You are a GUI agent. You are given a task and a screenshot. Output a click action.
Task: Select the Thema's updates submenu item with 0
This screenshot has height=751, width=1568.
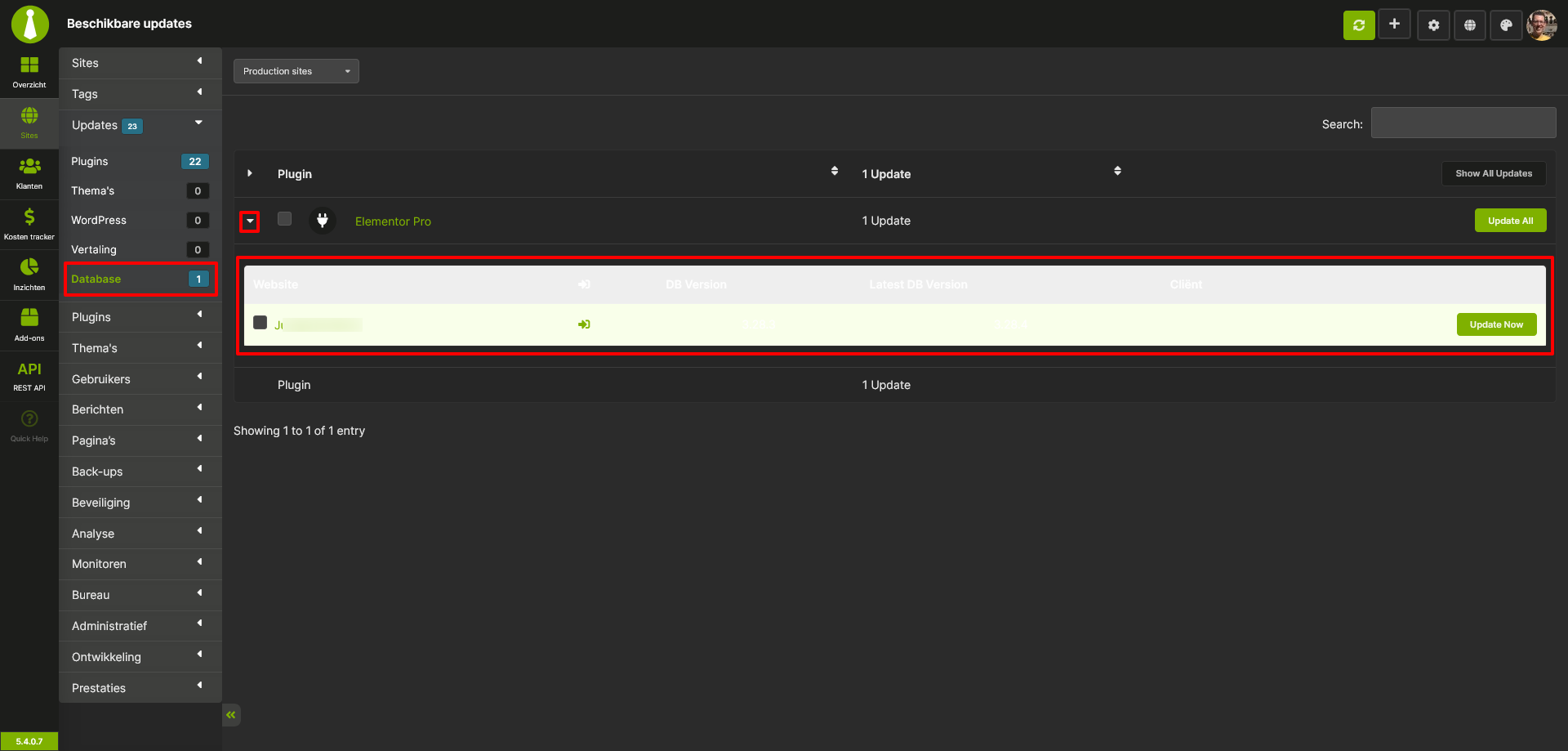pyautogui.click(x=140, y=190)
